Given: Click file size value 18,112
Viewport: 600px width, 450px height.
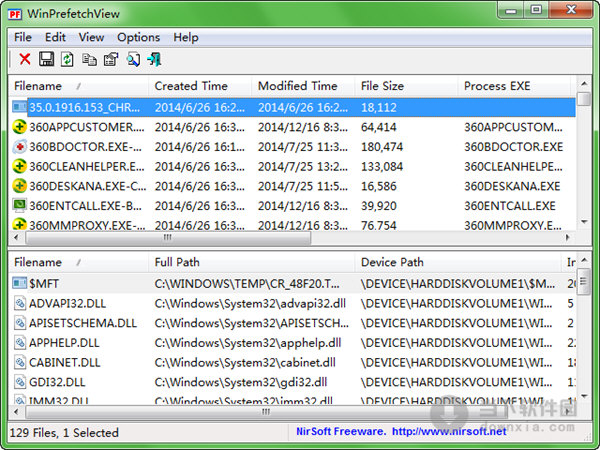Looking at the screenshot, I should click(379, 108).
